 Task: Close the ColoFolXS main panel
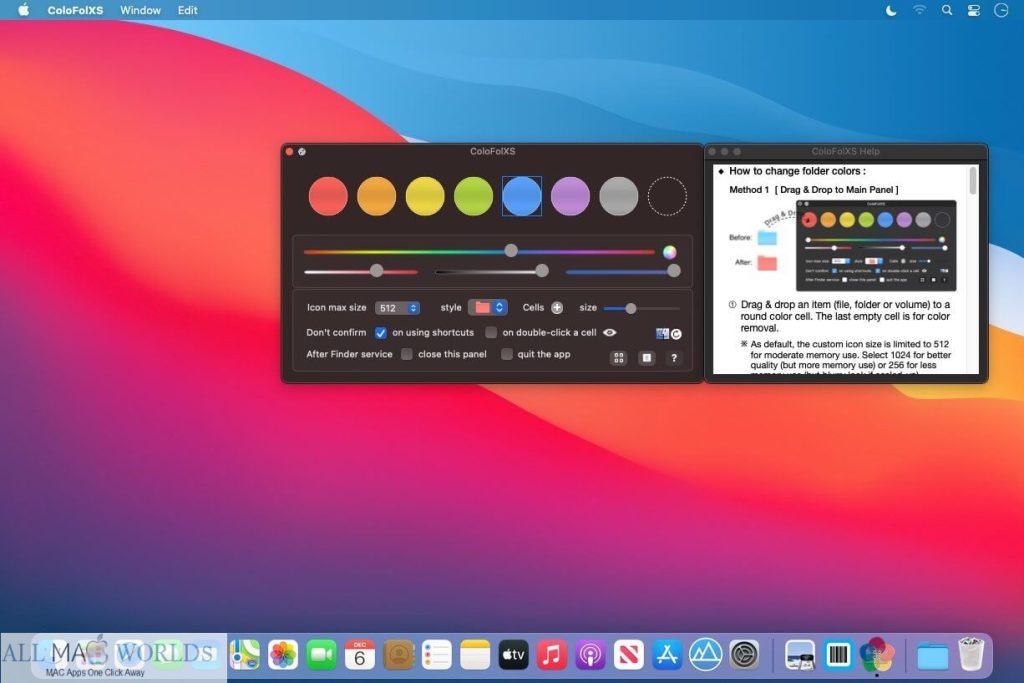289,151
